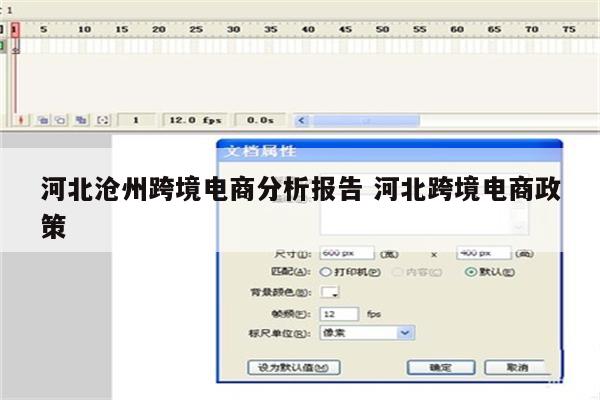Click frame 20 on the timeline ruler

tap(159, 29)
